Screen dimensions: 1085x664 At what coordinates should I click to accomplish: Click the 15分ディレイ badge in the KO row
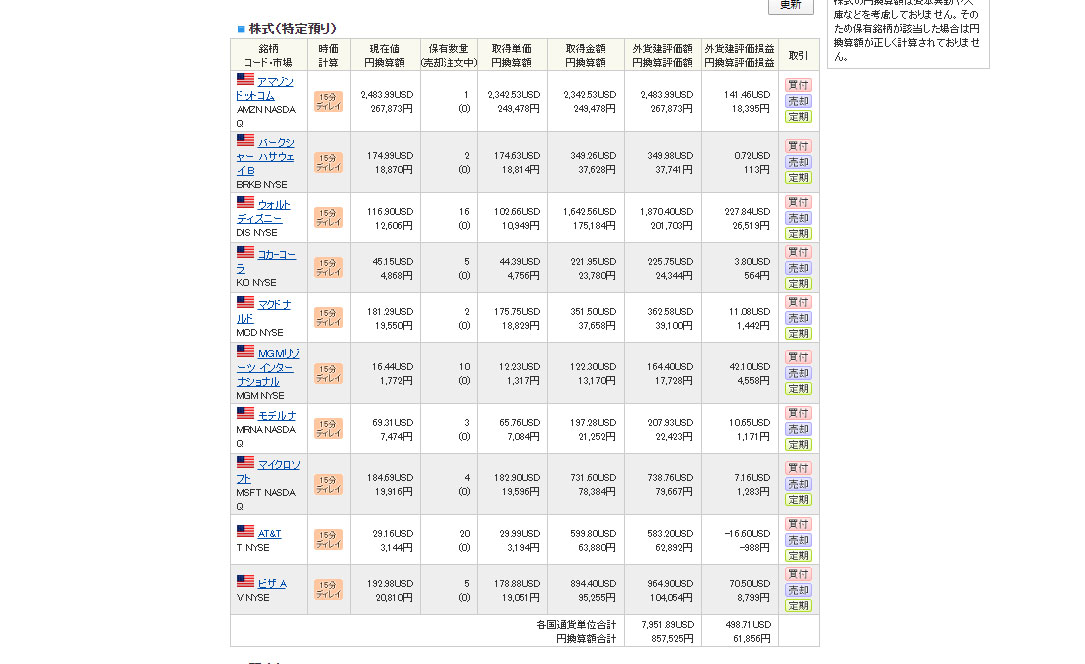(328, 268)
